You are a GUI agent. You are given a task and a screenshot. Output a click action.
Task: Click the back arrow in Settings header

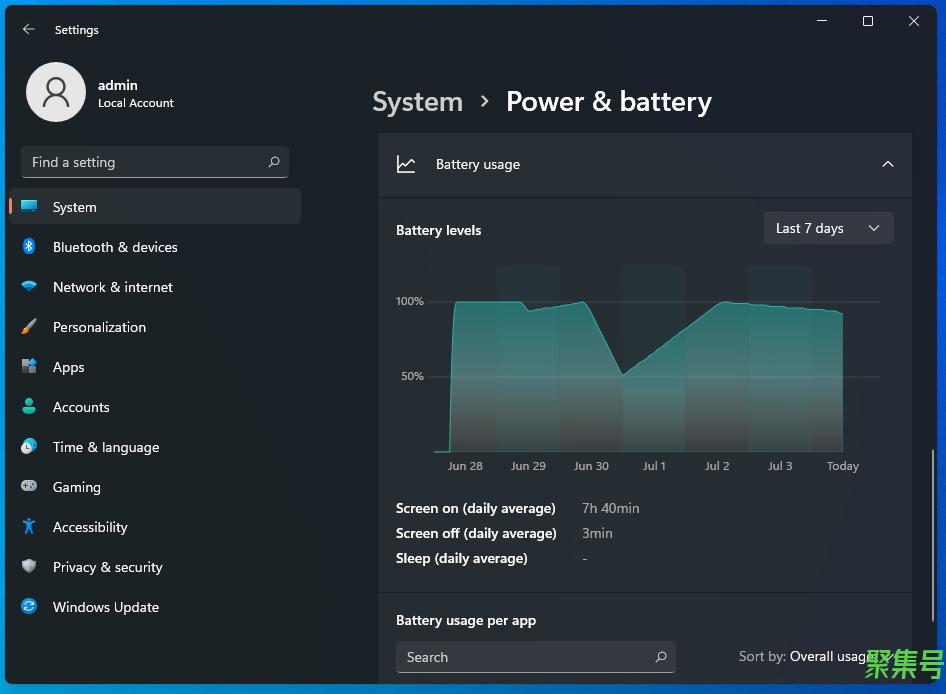[28, 29]
